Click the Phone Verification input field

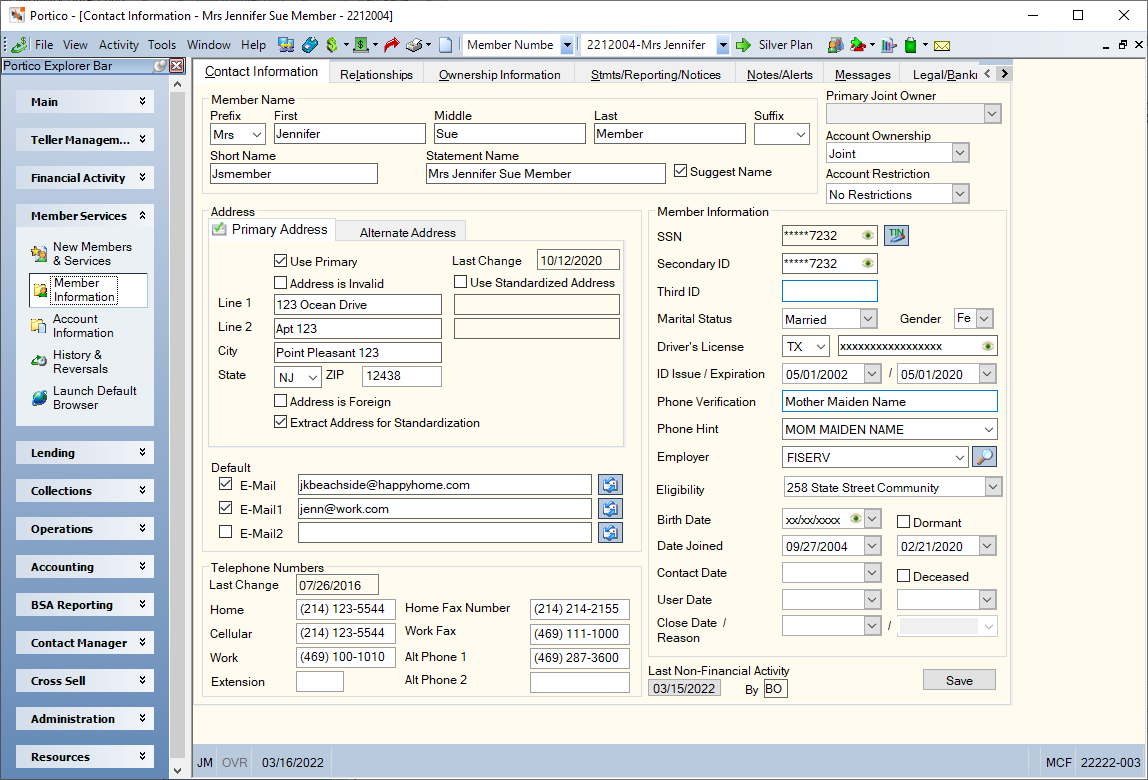point(890,401)
